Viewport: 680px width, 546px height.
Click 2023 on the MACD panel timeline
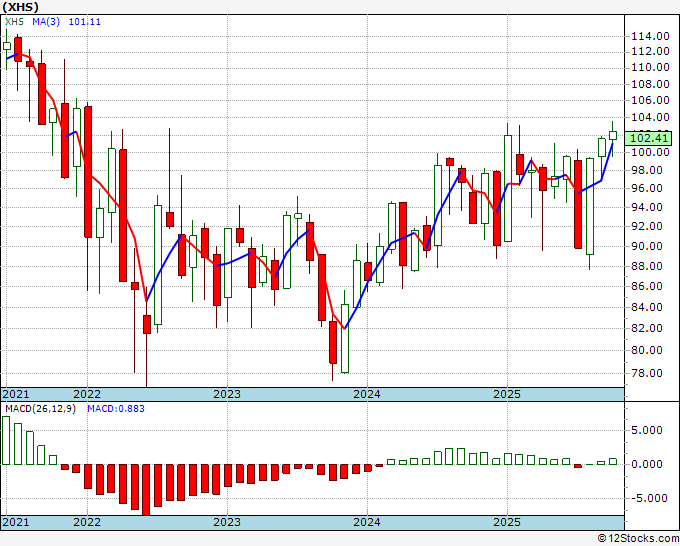[x=227, y=522]
